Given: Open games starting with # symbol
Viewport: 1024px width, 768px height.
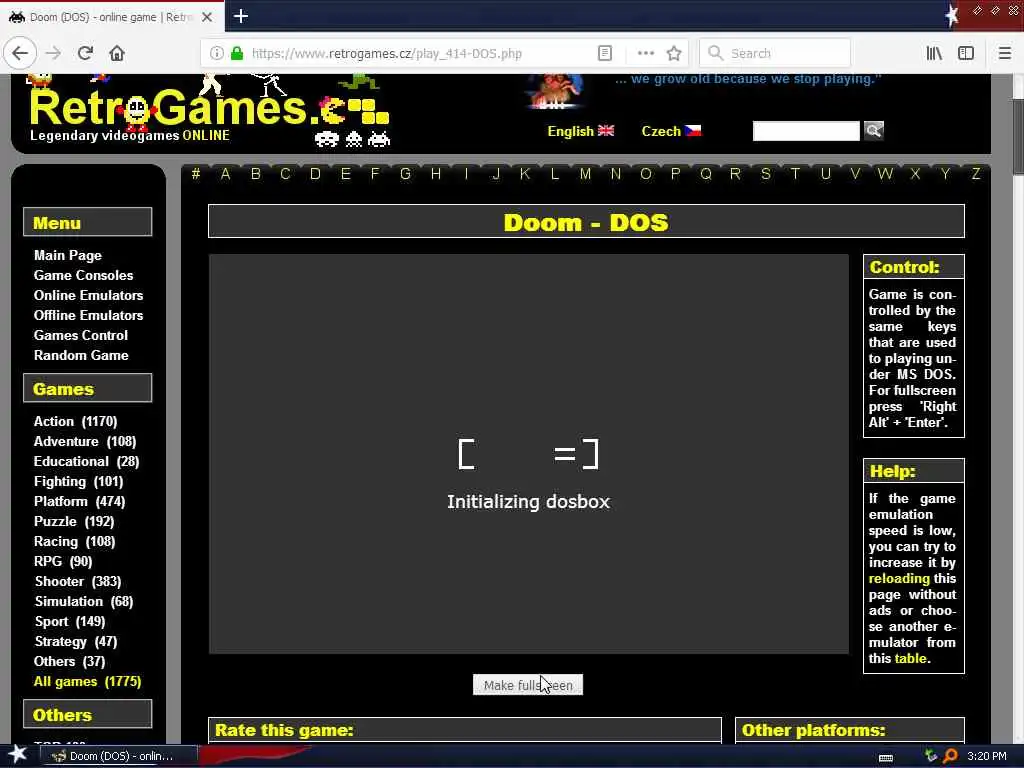Looking at the screenshot, I should pyautogui.click(x=195, y=174).
